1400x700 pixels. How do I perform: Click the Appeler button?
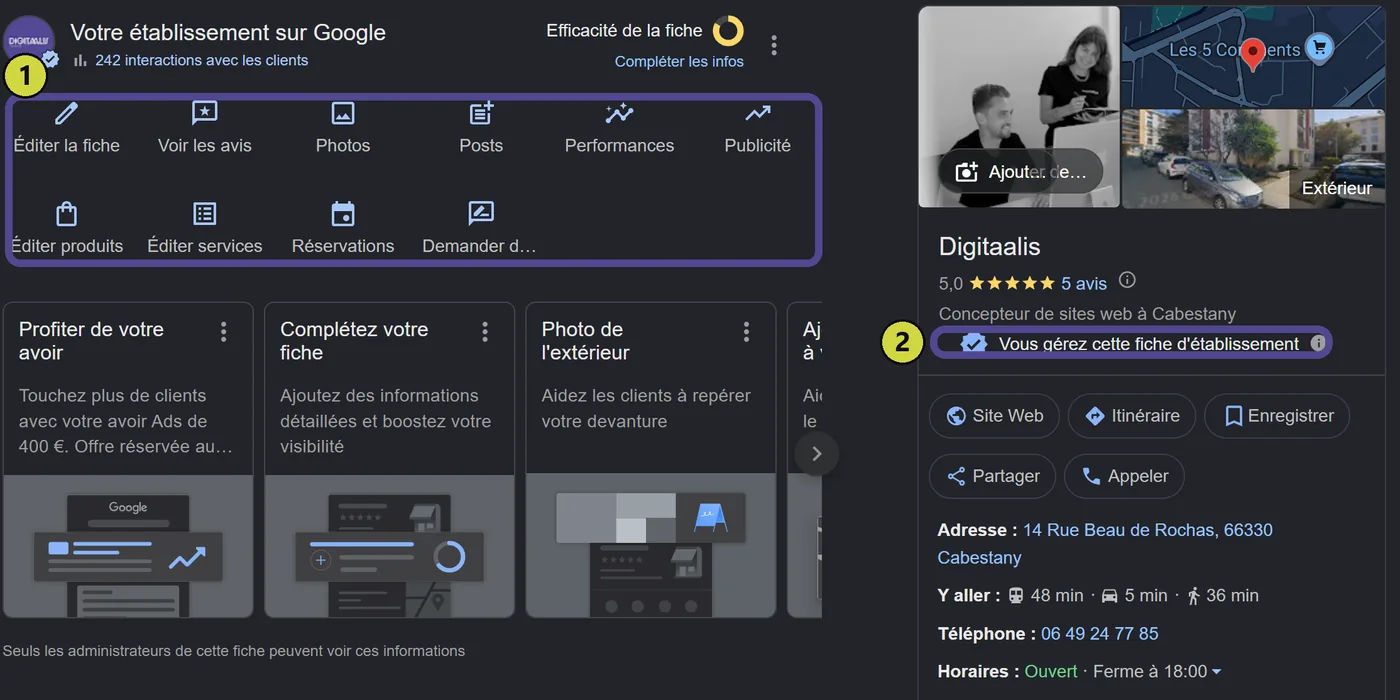[x=1124, y=476]
